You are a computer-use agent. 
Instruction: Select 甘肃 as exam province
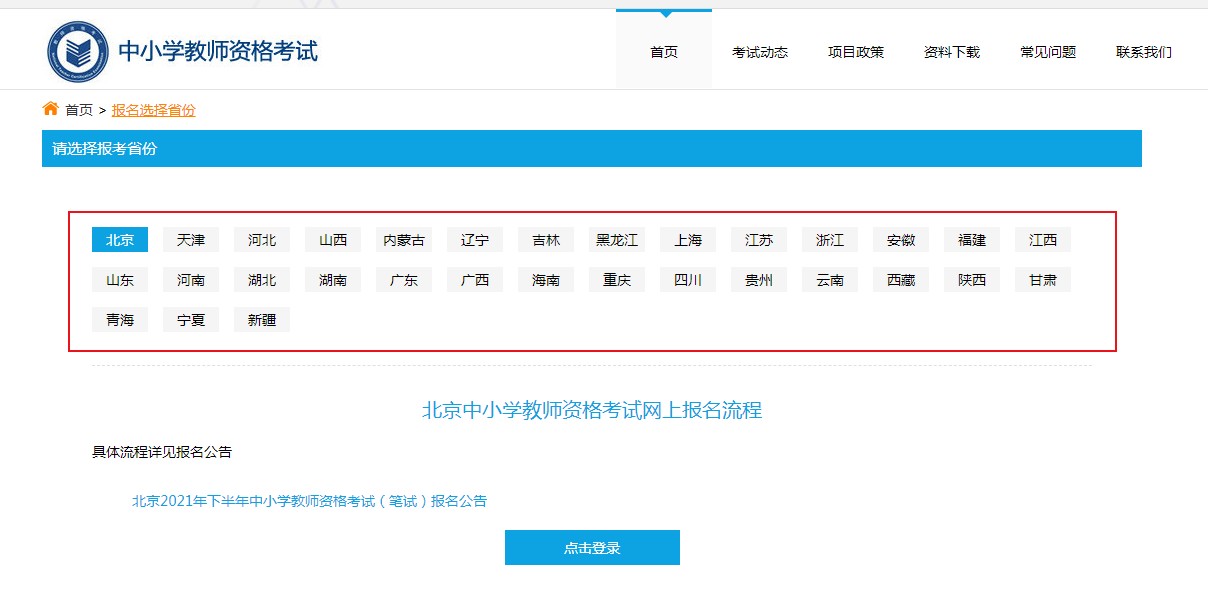pos(1043,280)
